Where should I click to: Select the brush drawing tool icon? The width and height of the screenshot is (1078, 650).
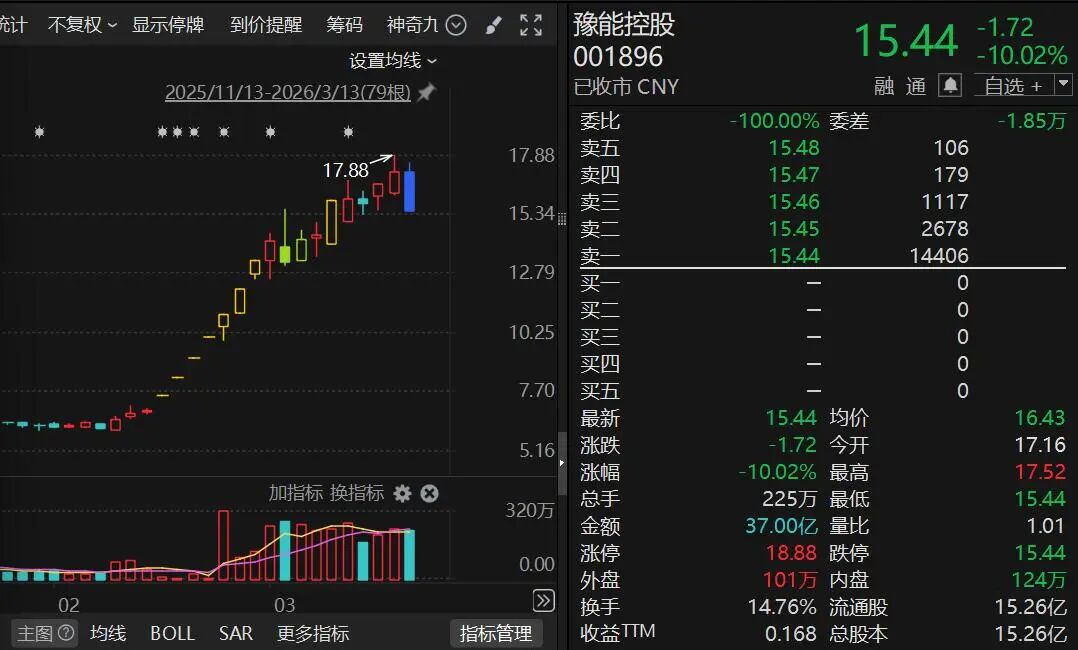click(493, 24)
